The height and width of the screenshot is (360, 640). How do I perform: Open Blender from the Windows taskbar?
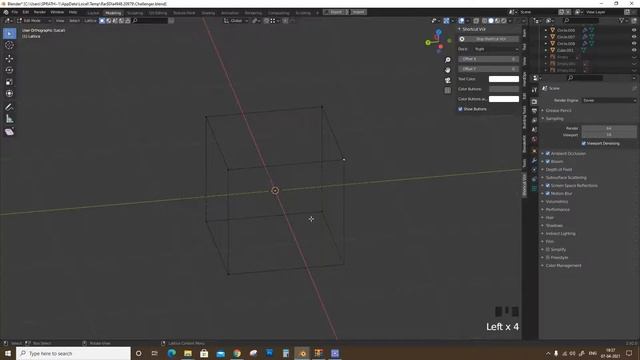coord(302,353)
